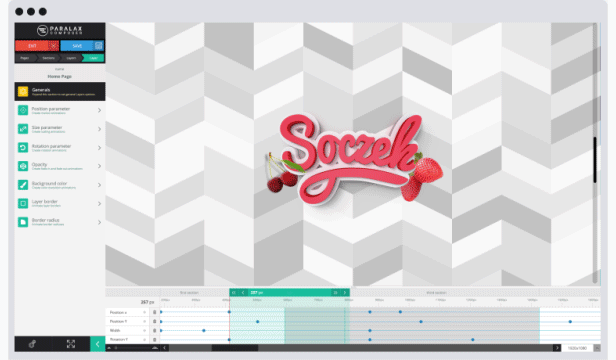Expand the Border radius section

pyautogui.click(x=99, y=222)
